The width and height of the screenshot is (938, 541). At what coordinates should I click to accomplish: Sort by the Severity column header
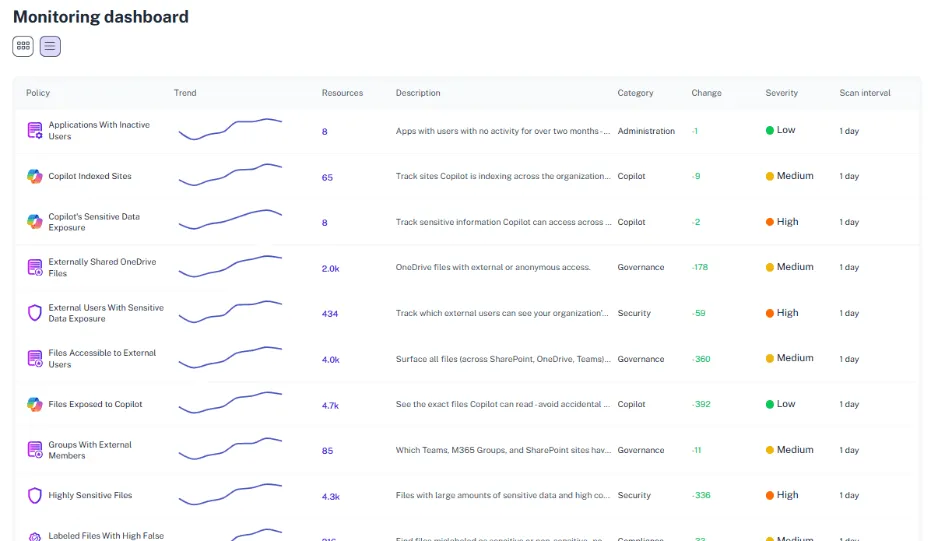pyautogui.click(x=781, y=93)
